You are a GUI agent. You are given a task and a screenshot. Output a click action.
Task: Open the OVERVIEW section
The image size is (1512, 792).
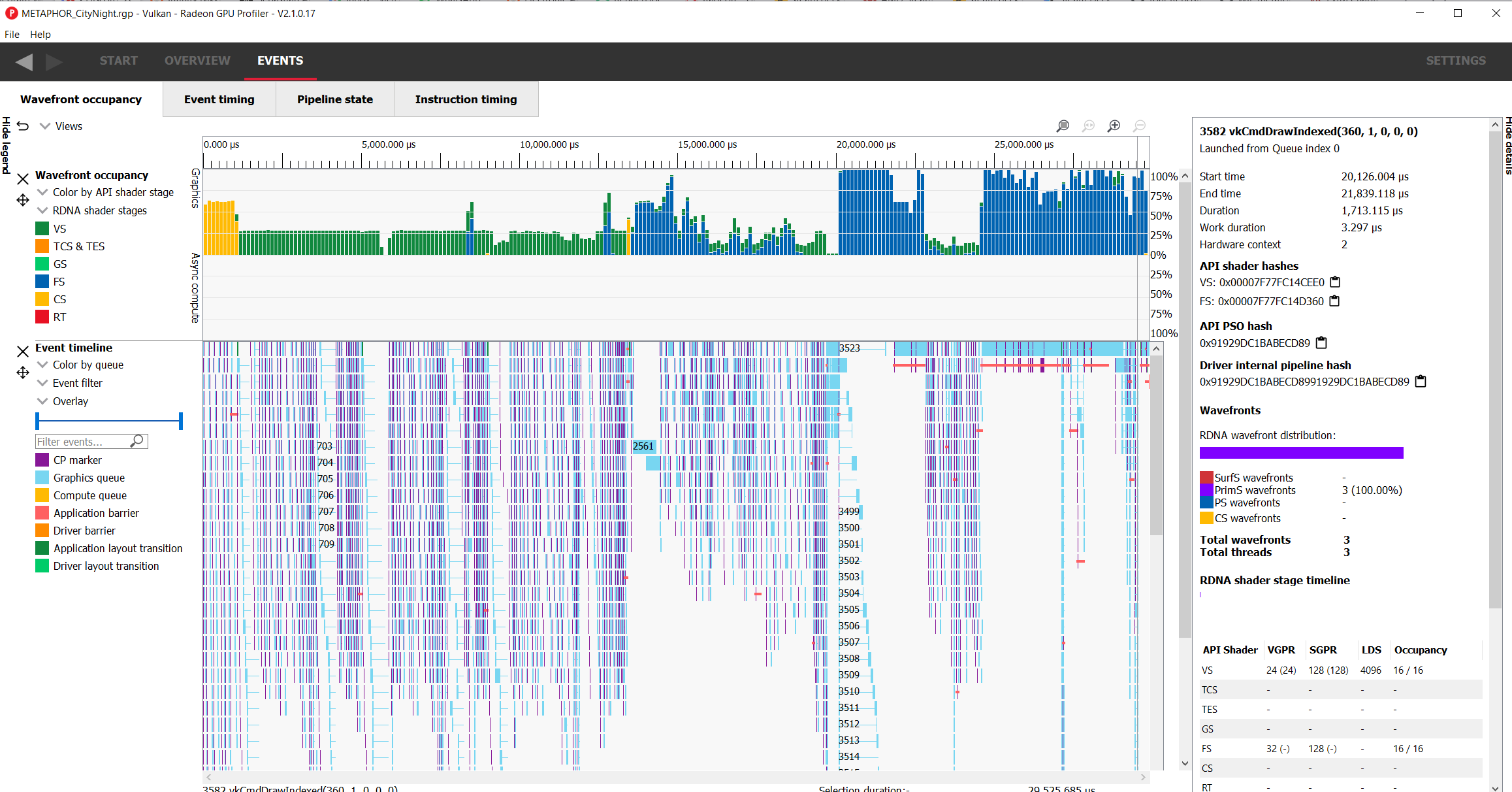pos(197,61)
